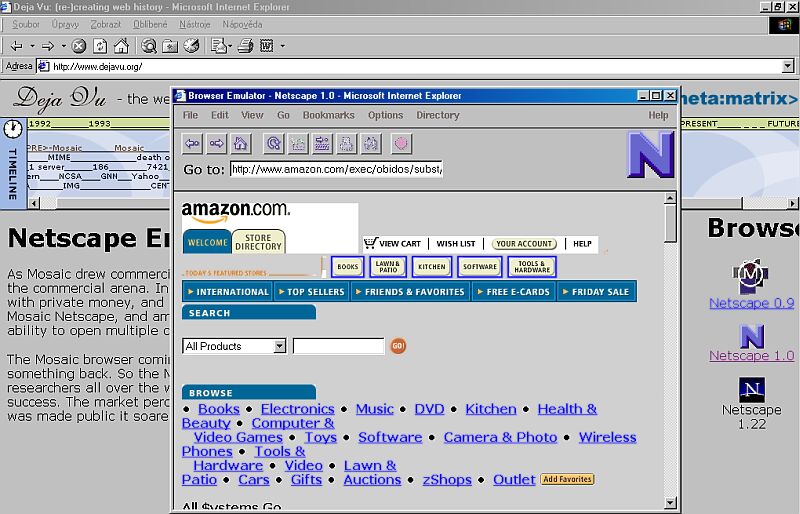This screenshot has height=514, width=800.
Task: Open the Electronics browse link
Action: click(x=297, y=409)
